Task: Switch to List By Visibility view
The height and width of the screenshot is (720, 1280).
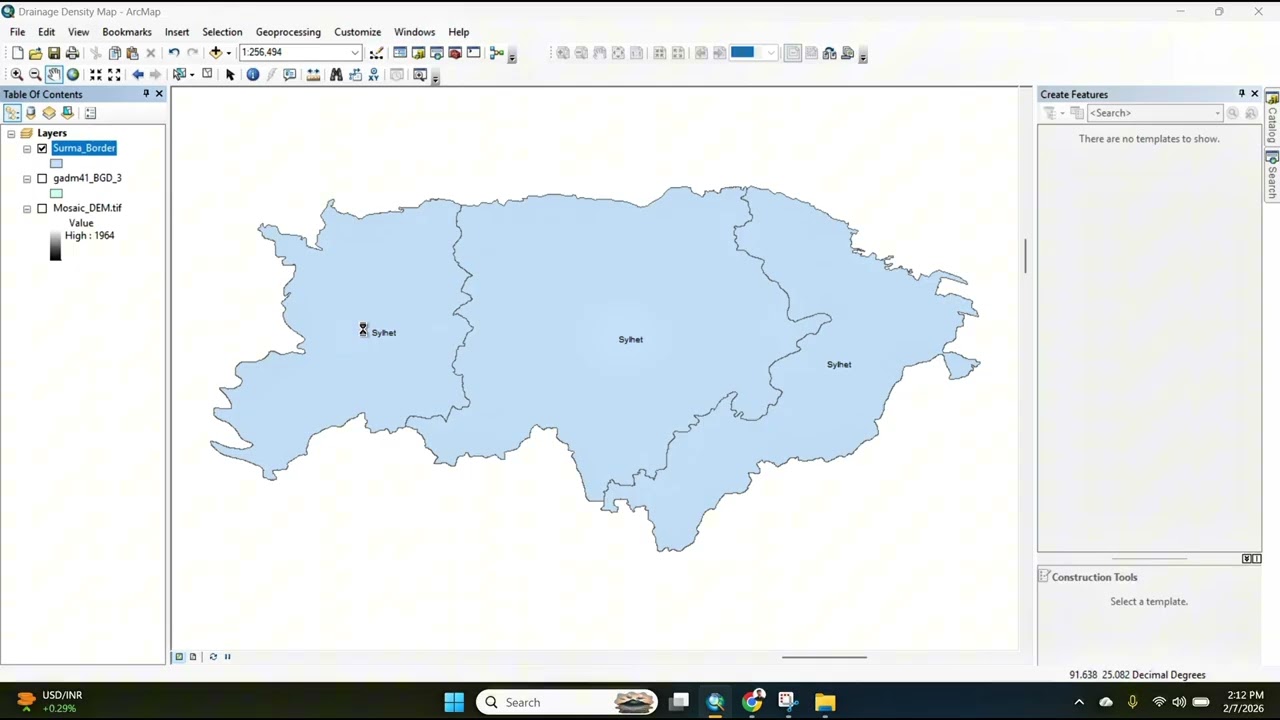Action: 49,113
